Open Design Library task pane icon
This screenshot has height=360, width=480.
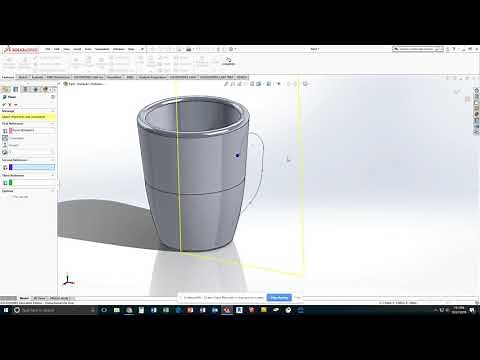tap(477, 96)
